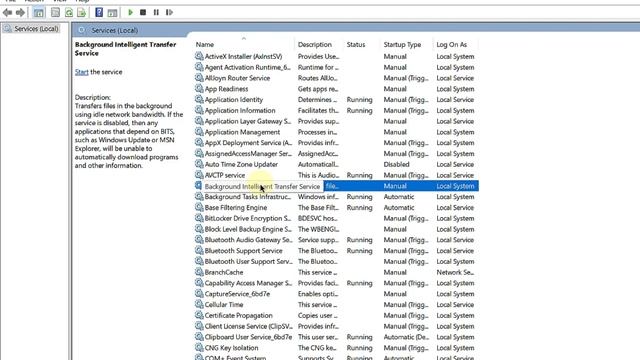Click gear icon of Cellular Time
Viewport: 640px width, 360px height.
[x=199, y=304]
